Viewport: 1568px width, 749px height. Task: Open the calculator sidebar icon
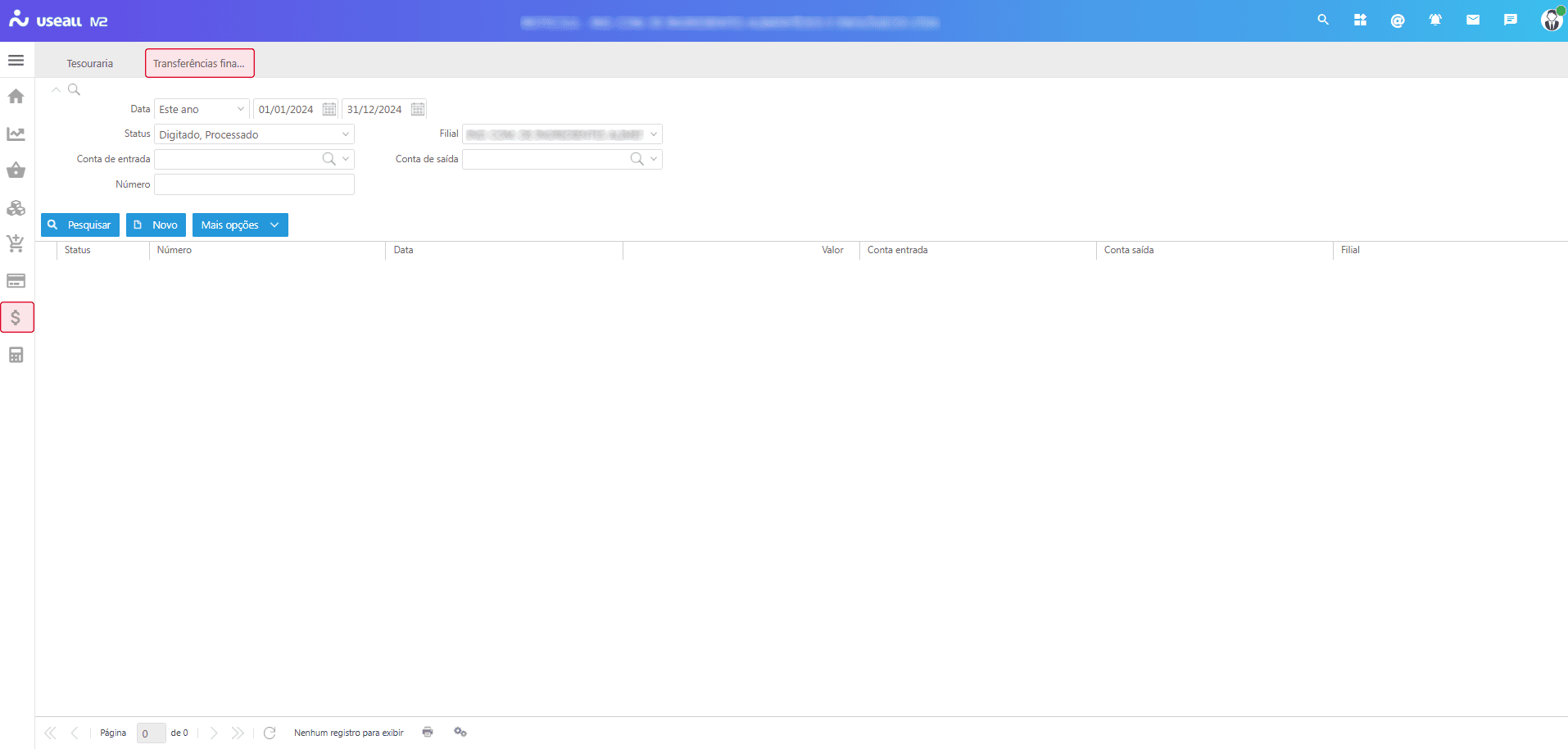pos(16,355)
